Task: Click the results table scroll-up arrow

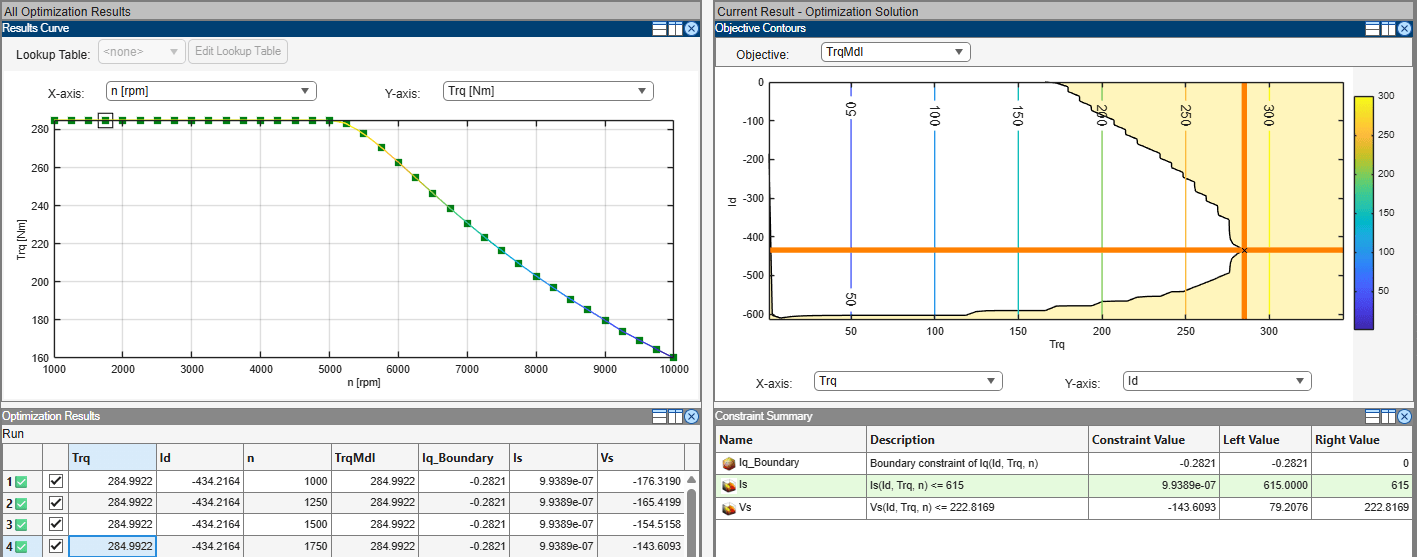Action: tap(691, 480)
